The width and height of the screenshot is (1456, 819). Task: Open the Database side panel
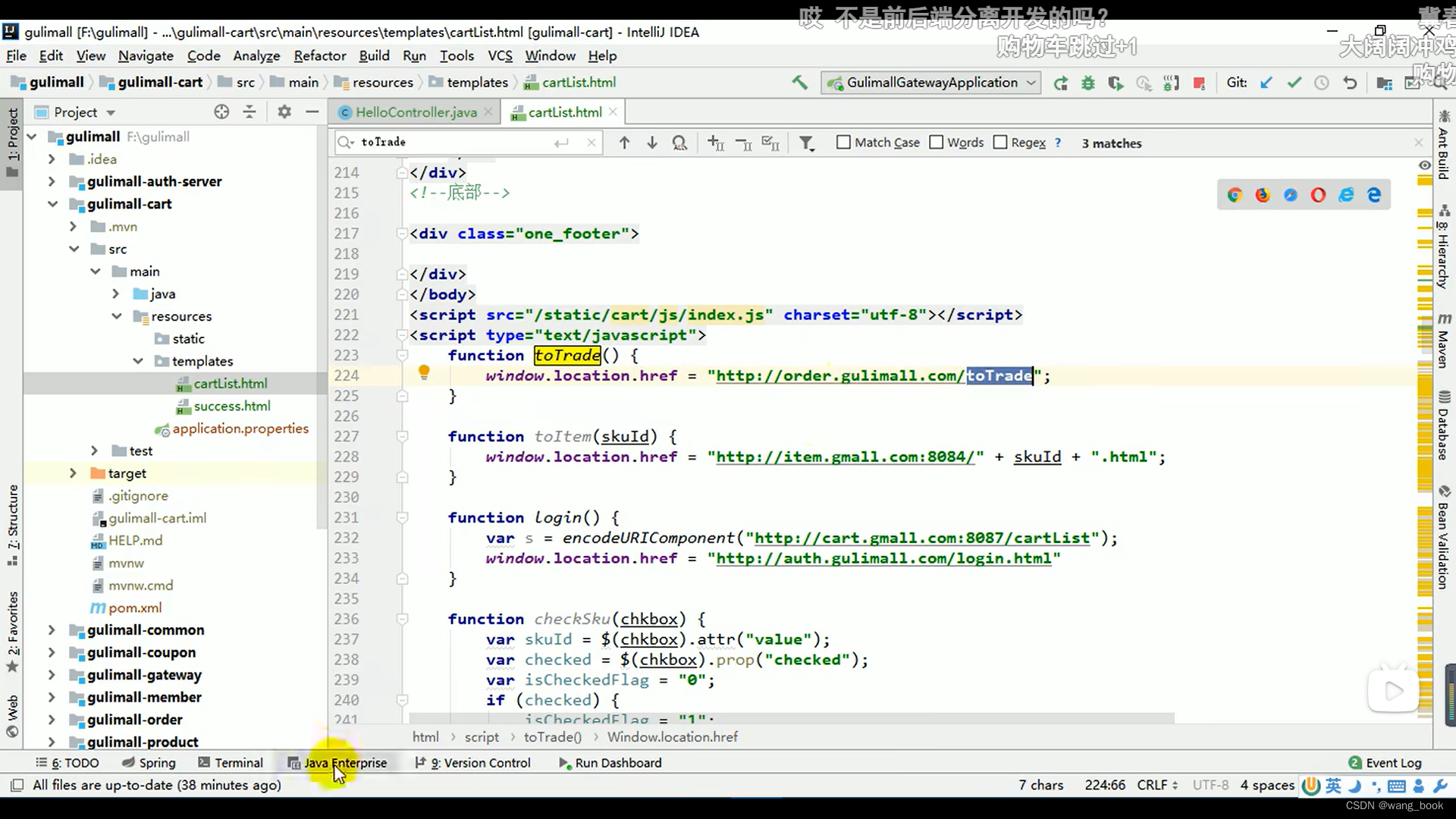point(1443,425)
